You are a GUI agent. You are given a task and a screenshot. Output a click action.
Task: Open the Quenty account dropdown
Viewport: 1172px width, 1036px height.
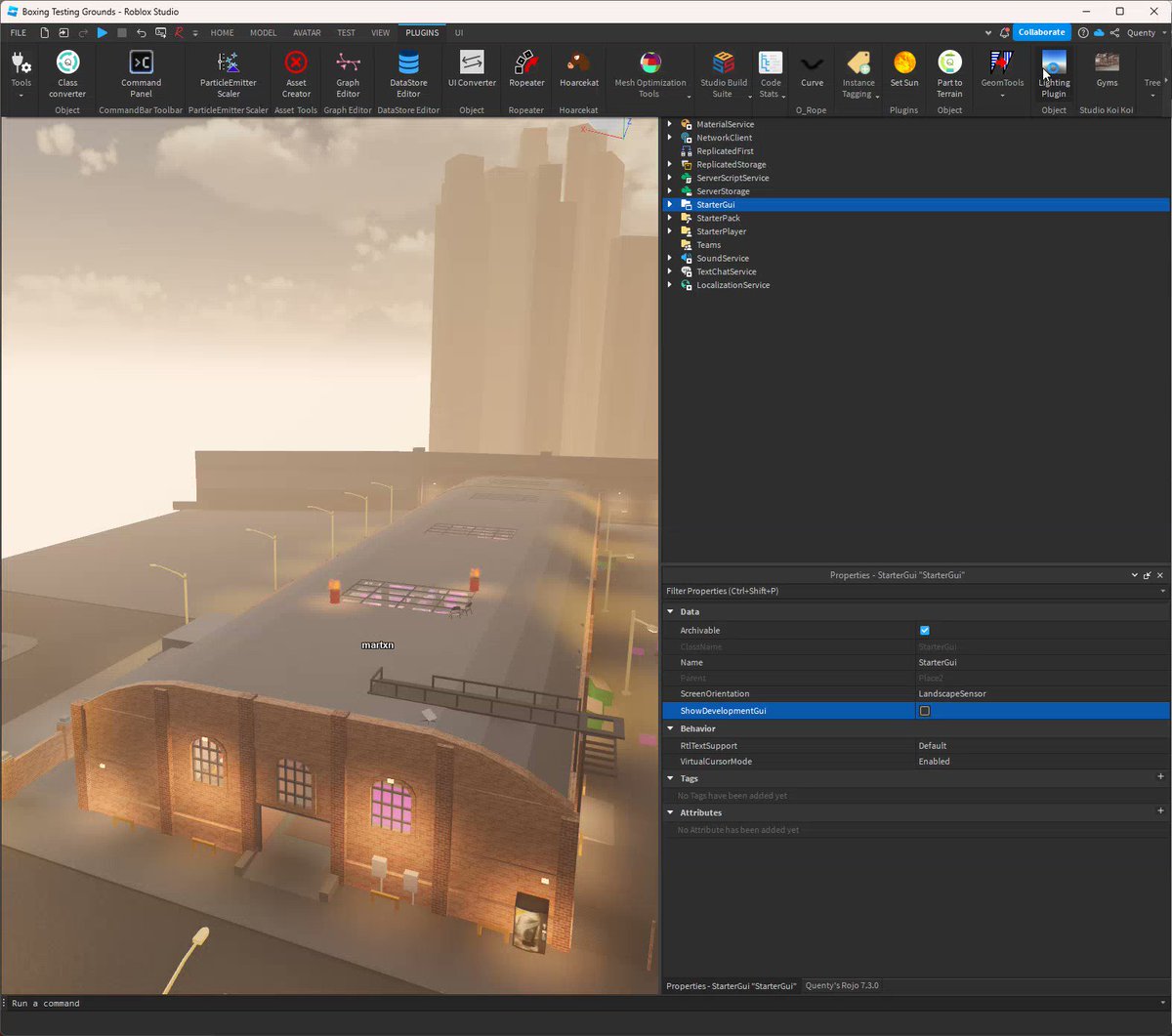pyautogui.click(x=1146, y=32)
